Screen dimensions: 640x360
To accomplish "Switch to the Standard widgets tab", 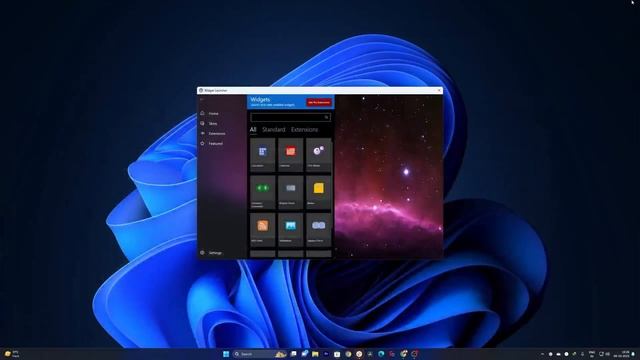I will [x=273, y=129].
